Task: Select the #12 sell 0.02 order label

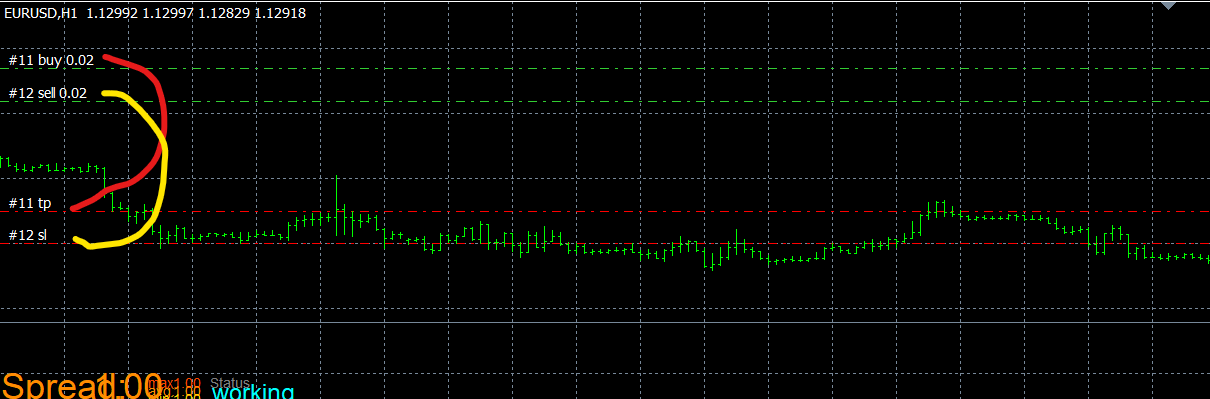Action: click(48, 94)
